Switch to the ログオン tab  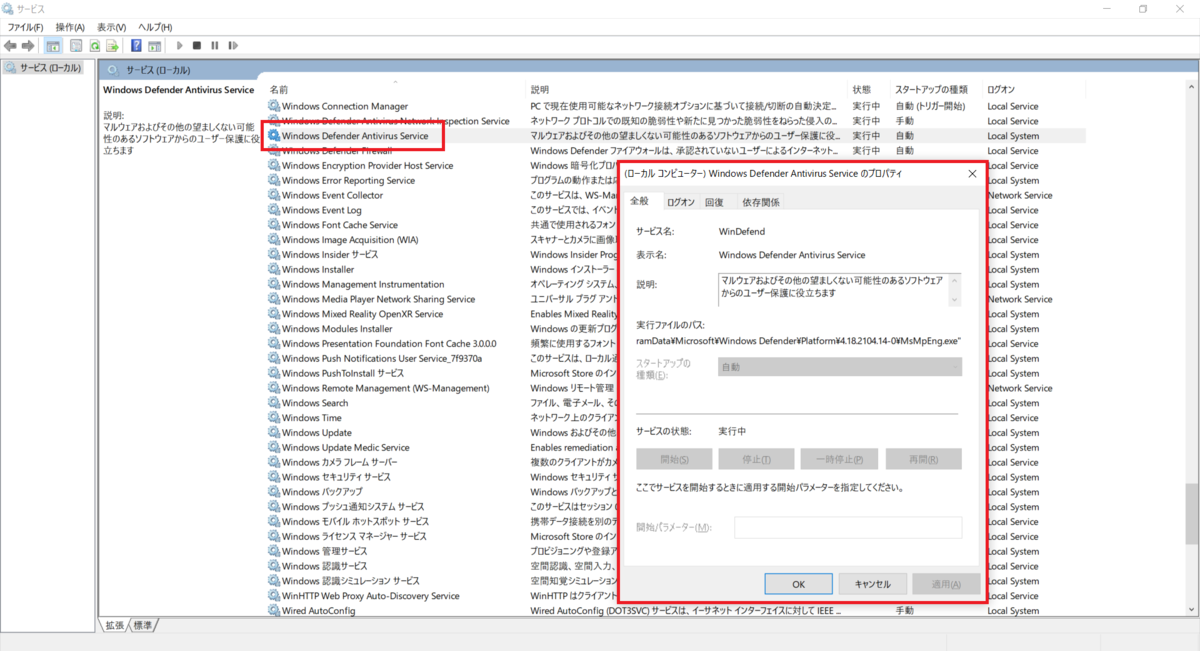point(681,202)
